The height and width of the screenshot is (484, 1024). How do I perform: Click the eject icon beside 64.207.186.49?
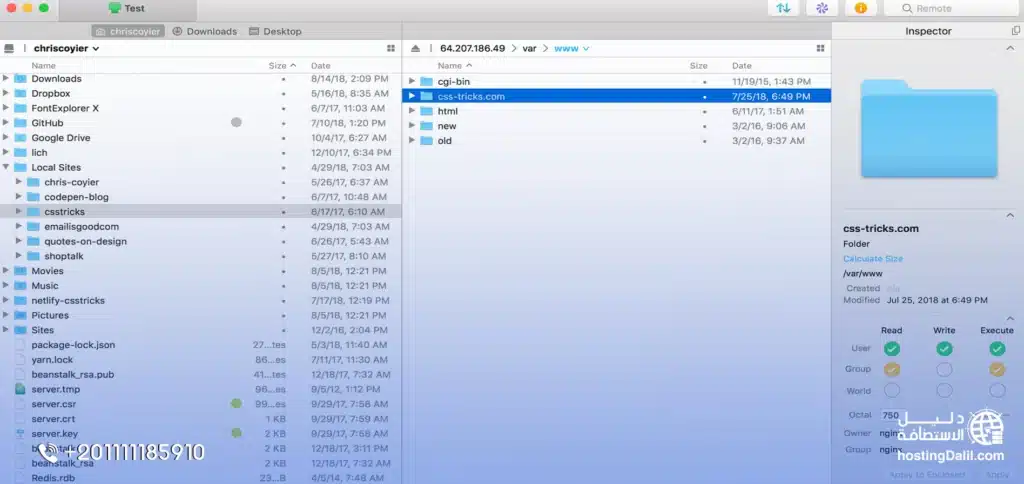click(415, 48)
